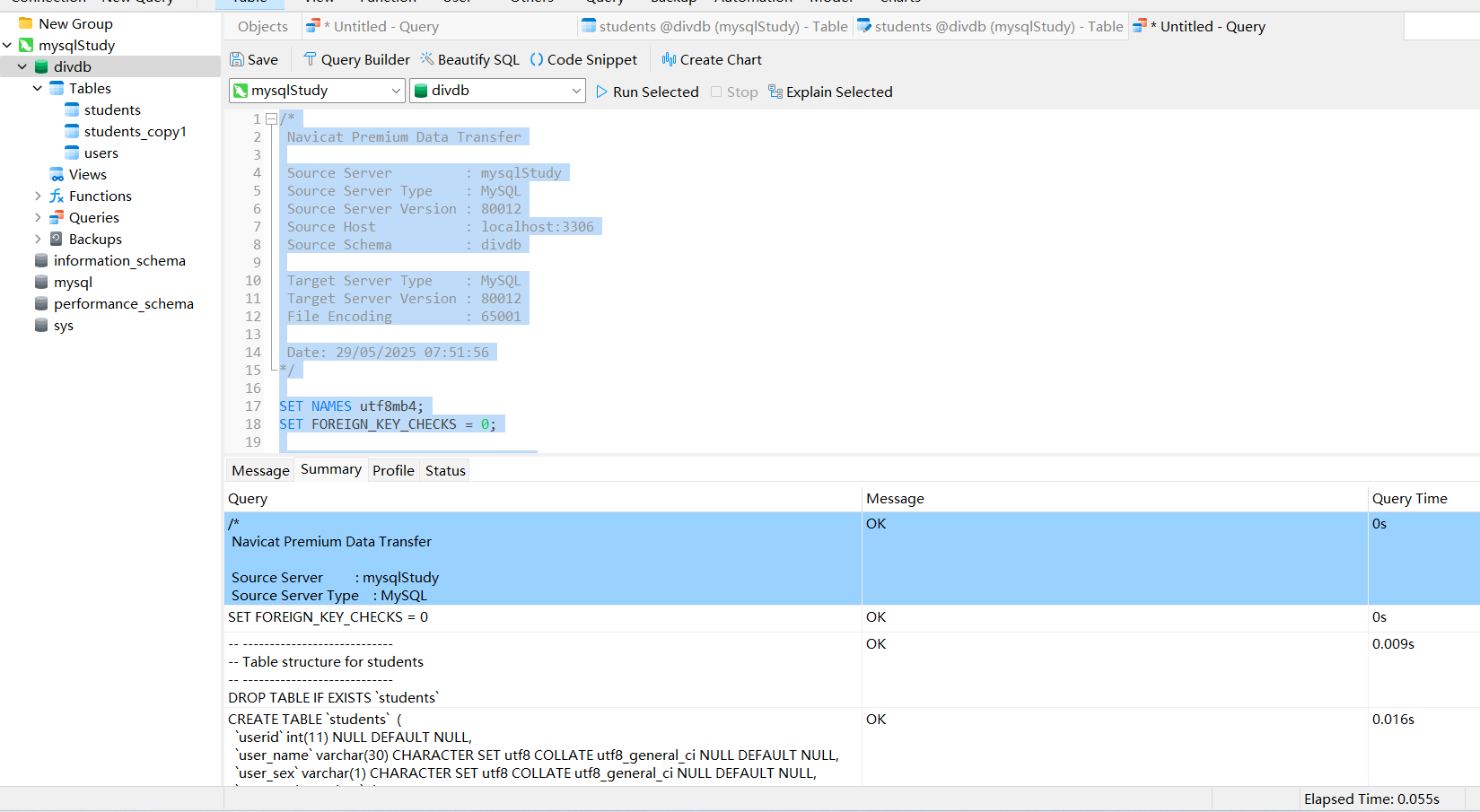Image resolution: width=1480 pixels, height=812 pixels.
Task: Switch to the Message result tab
Action: pyautogui.click(x=260, y=470)
